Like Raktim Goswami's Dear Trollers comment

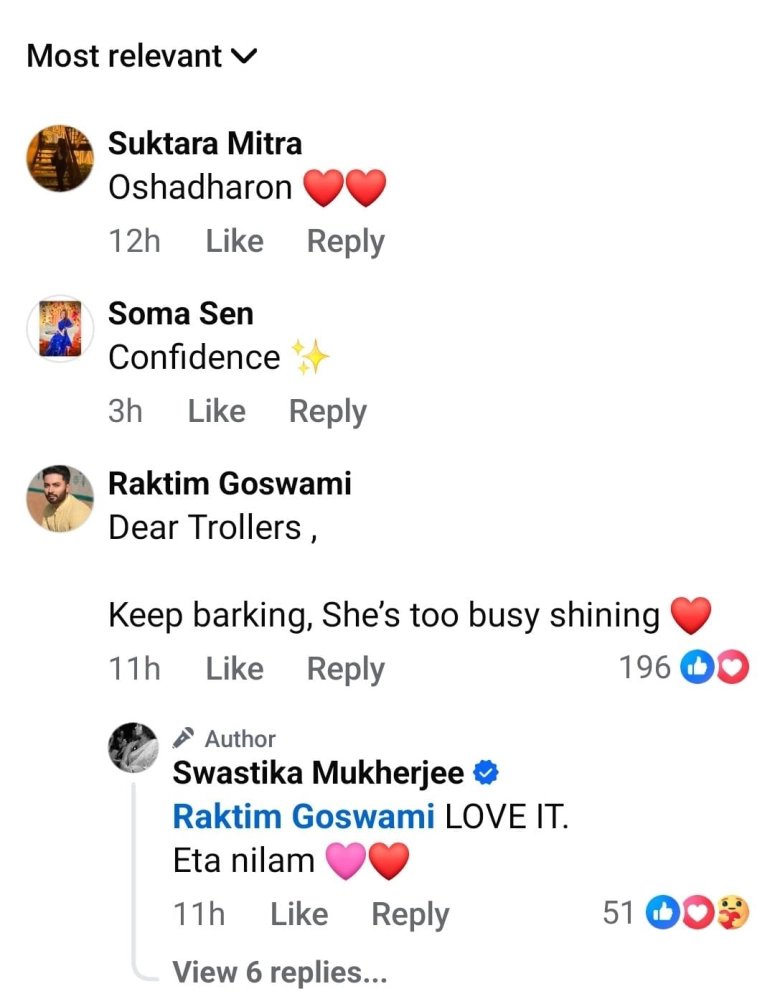pyautogui.click(x=234, y=669)
